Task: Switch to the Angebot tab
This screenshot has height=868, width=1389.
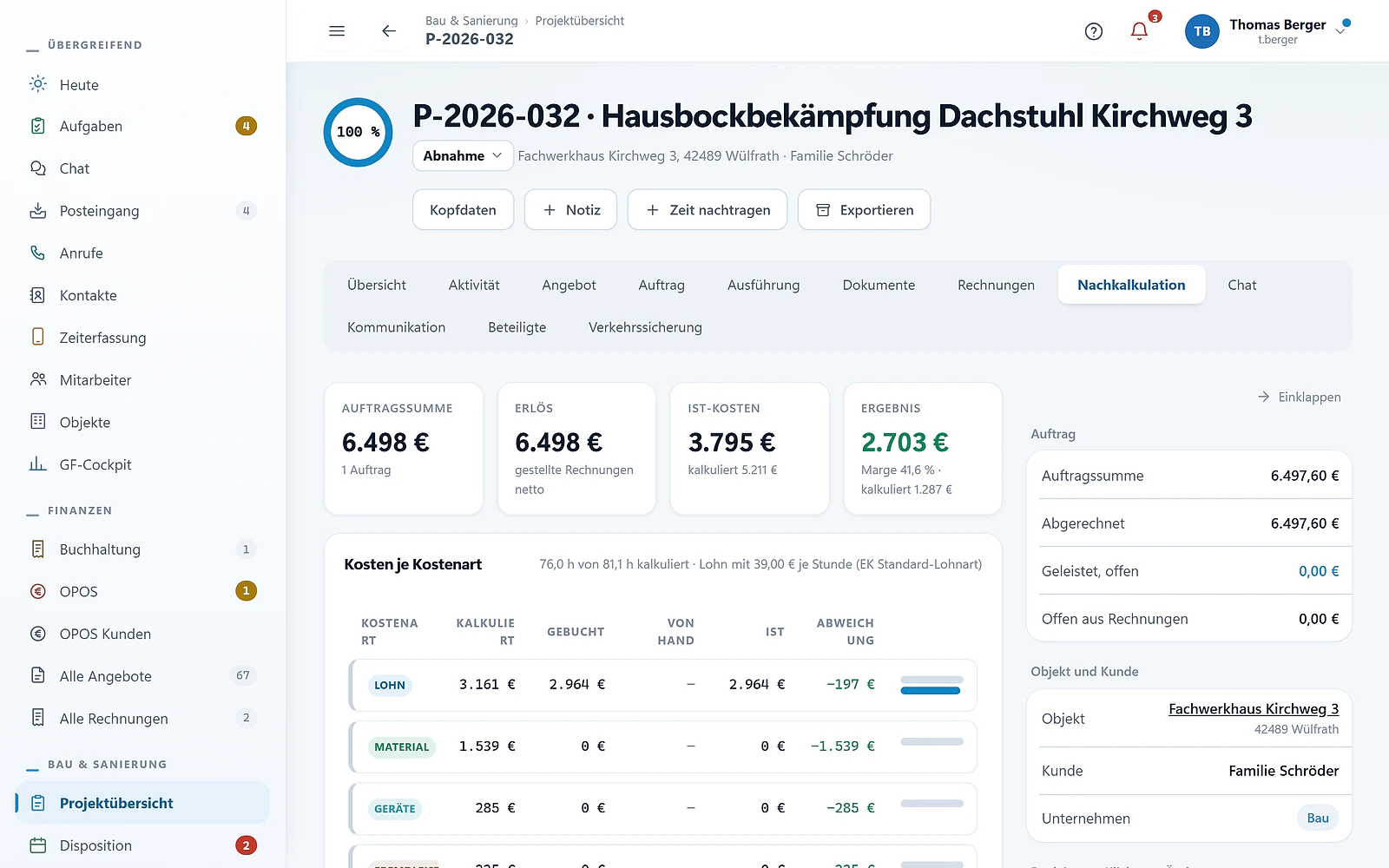Action: pyautogui.click(x=569, y=285)
